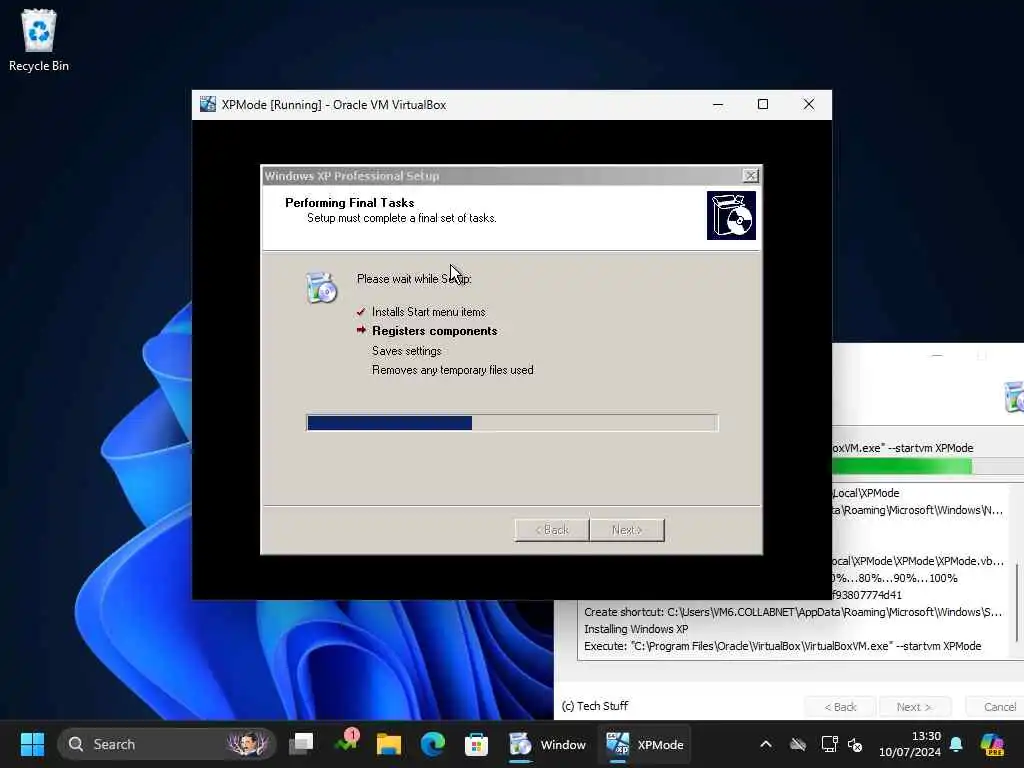Click the red checkmark next to Installs Start menu items
The height and width of the screenshot is (768, 1024).
361,312
